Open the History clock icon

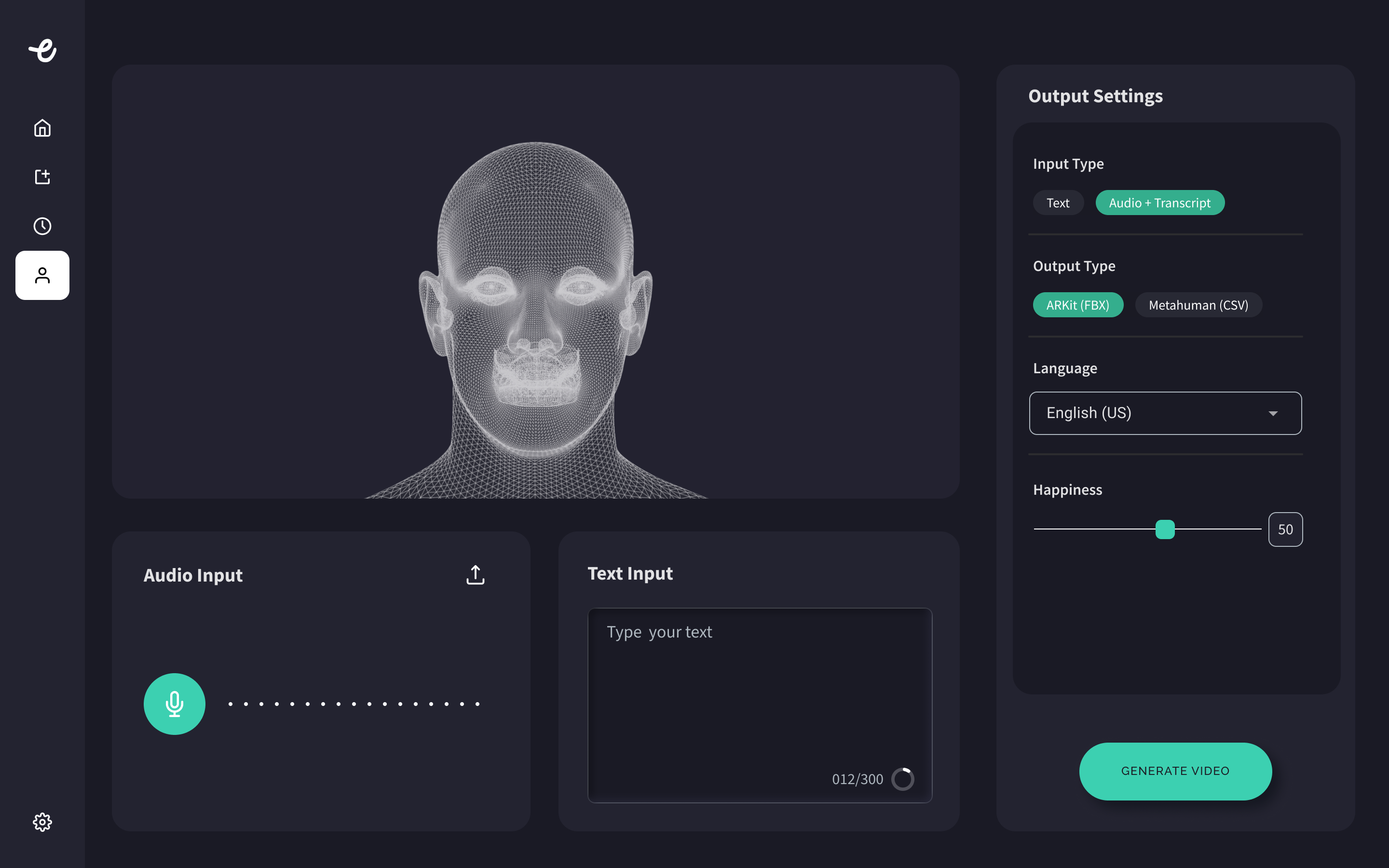(42, 226)
